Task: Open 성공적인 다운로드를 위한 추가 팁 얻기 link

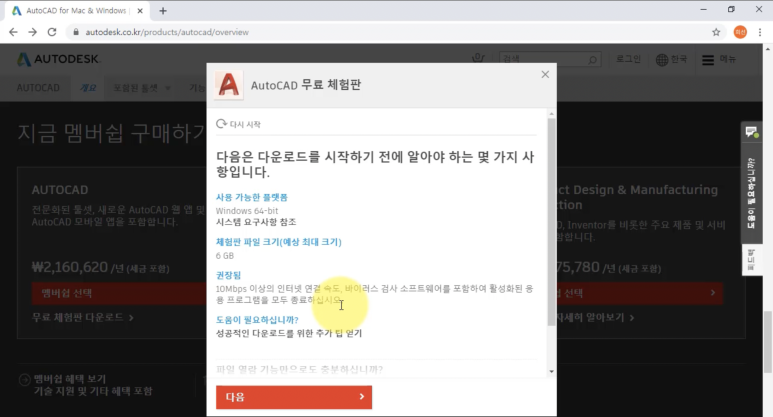Action: (x=289, y=333)
